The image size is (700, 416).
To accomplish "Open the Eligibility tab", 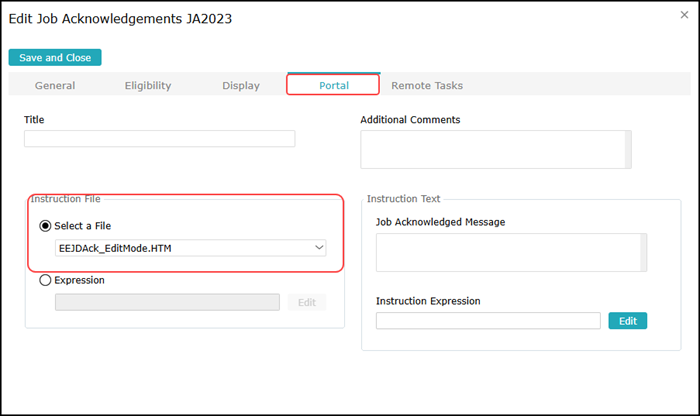I will click(x=148, y=86).
